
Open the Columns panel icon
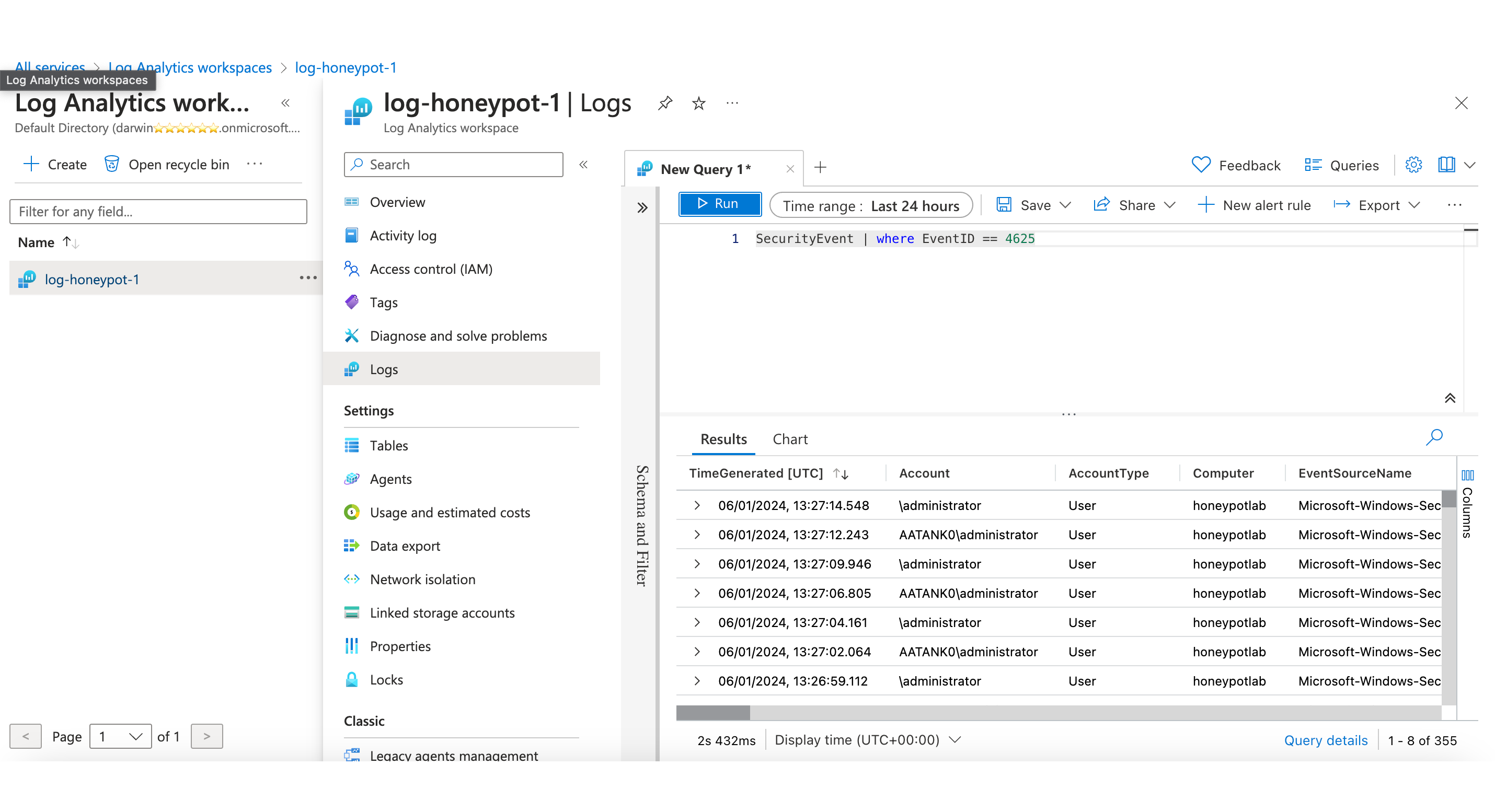[x=1468, y=475]
